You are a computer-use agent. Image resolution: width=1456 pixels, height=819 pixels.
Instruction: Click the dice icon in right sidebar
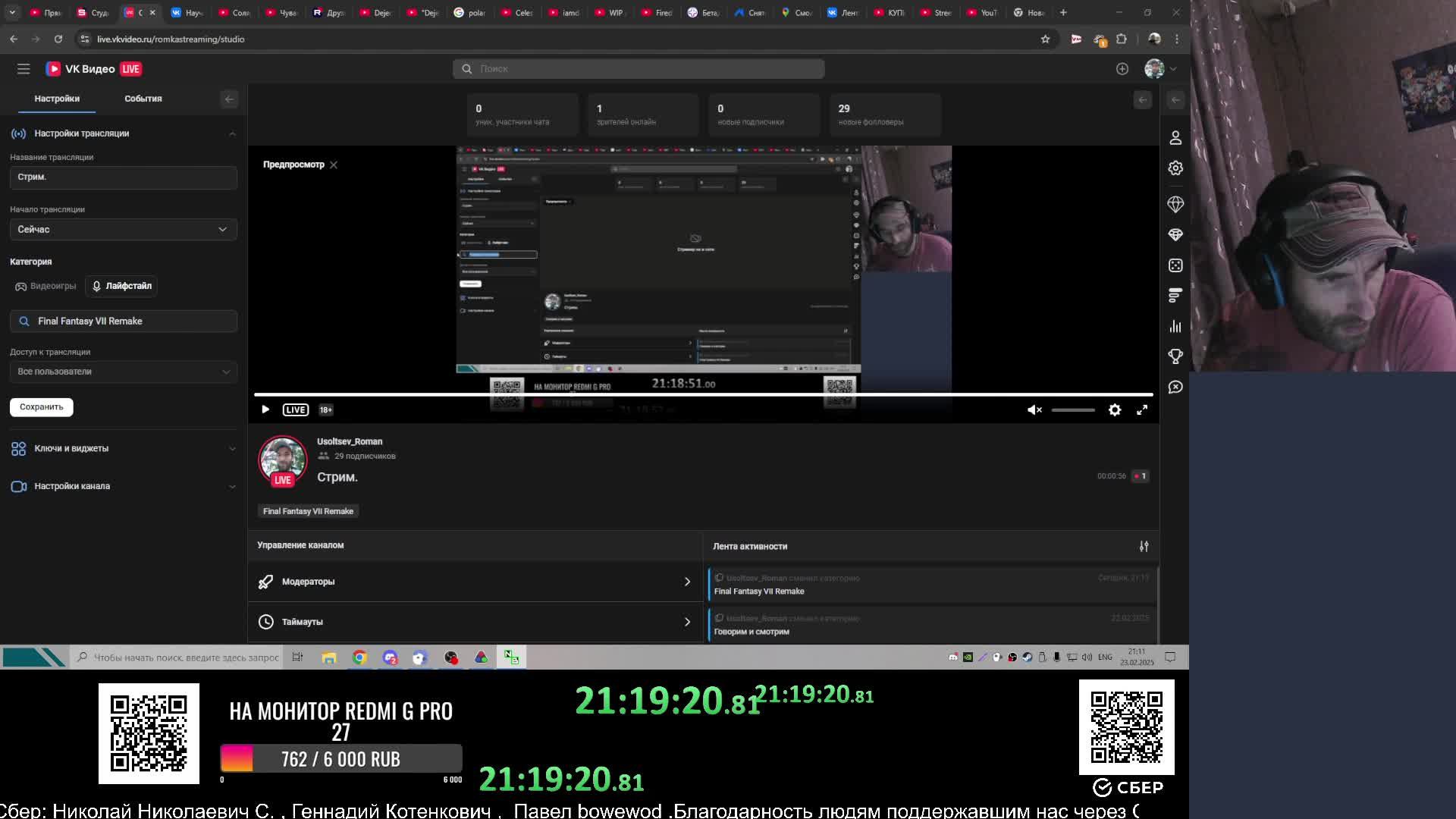click(1175, 265)
